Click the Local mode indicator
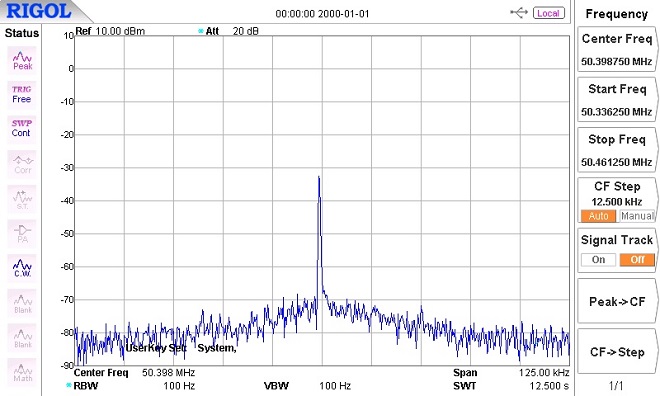Screen dimensions: 660x396 [x=548, y=13]
